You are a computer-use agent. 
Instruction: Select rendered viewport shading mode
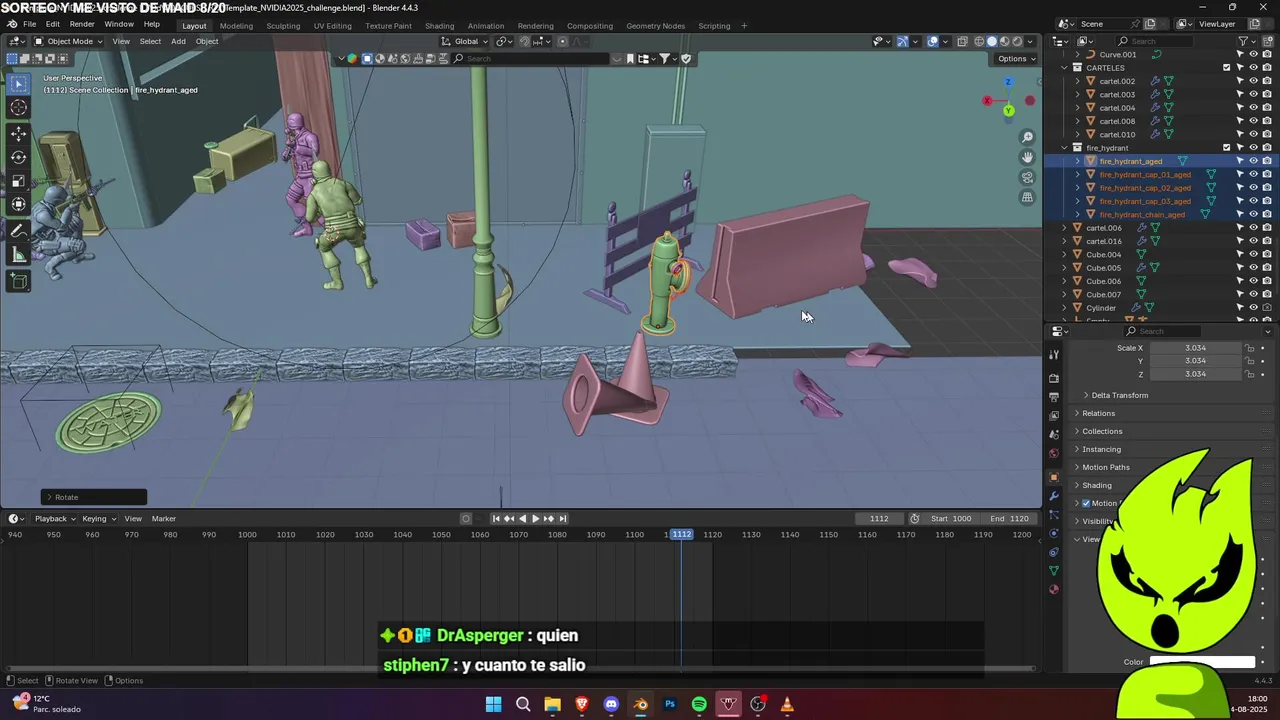coord(1017,41)
